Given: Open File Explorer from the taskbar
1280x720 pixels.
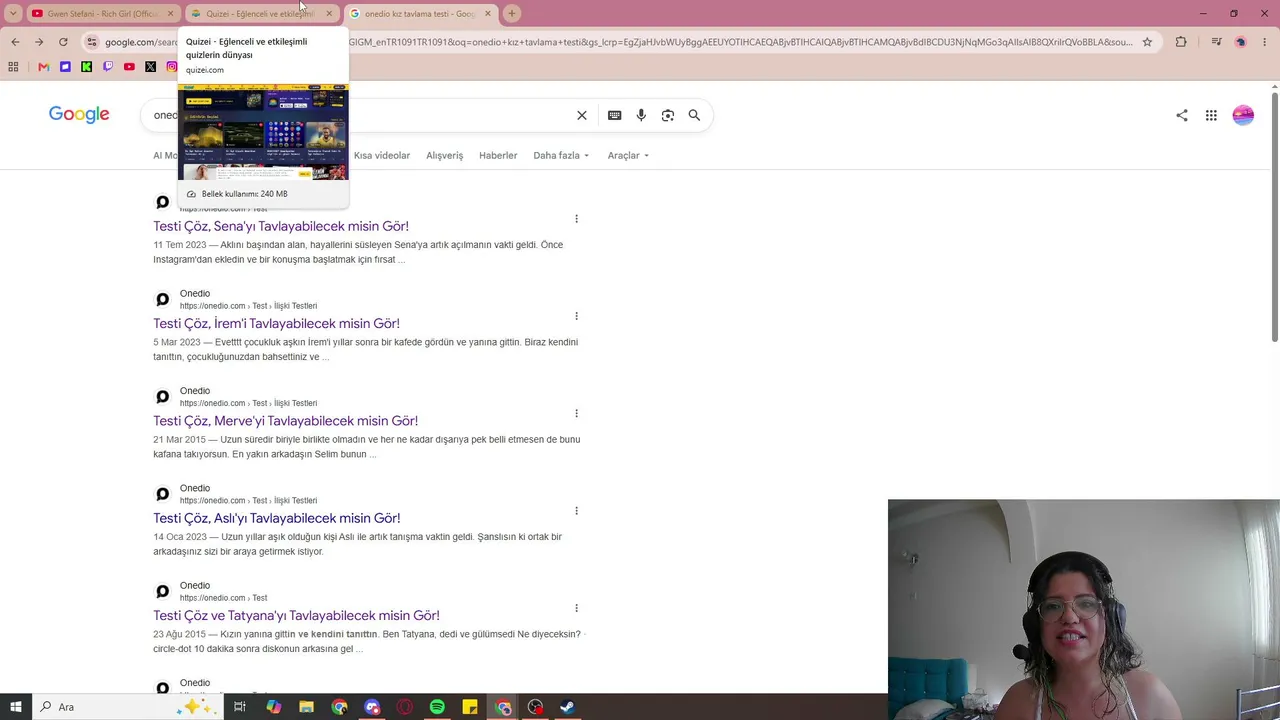Looking at the screenshot, I should click(306, 707).
